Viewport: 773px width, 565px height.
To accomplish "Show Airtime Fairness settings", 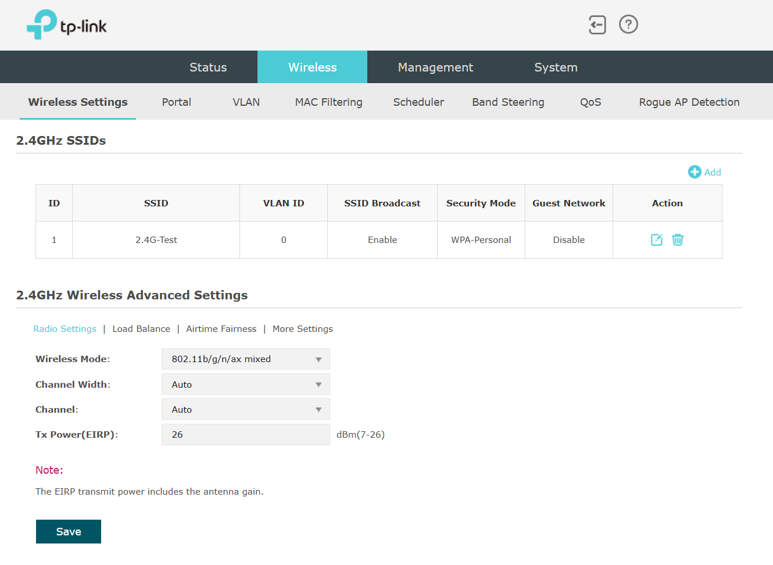I will (x=221, y=329).
